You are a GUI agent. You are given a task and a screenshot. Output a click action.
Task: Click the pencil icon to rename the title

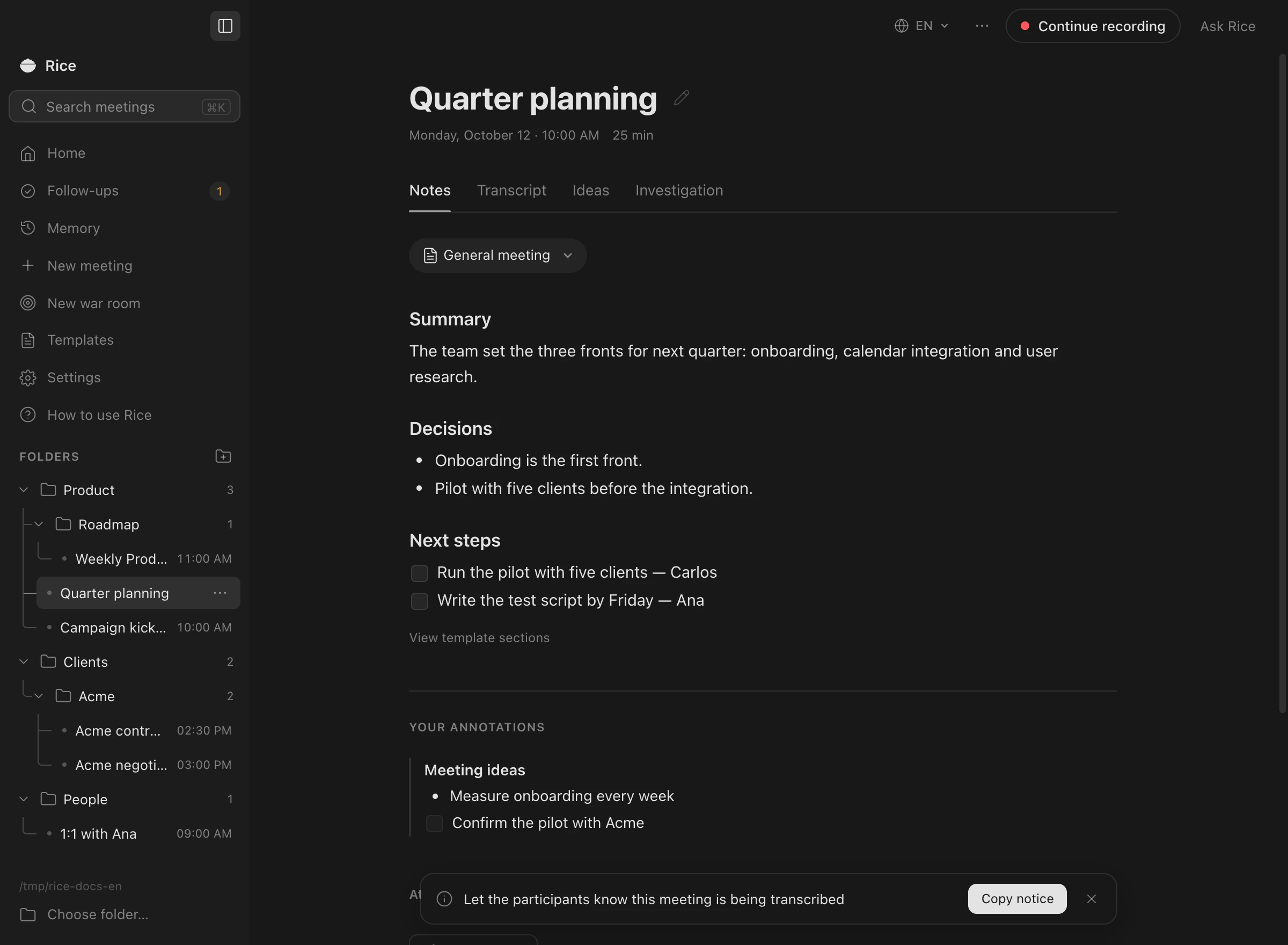click(x=681, y=98)
